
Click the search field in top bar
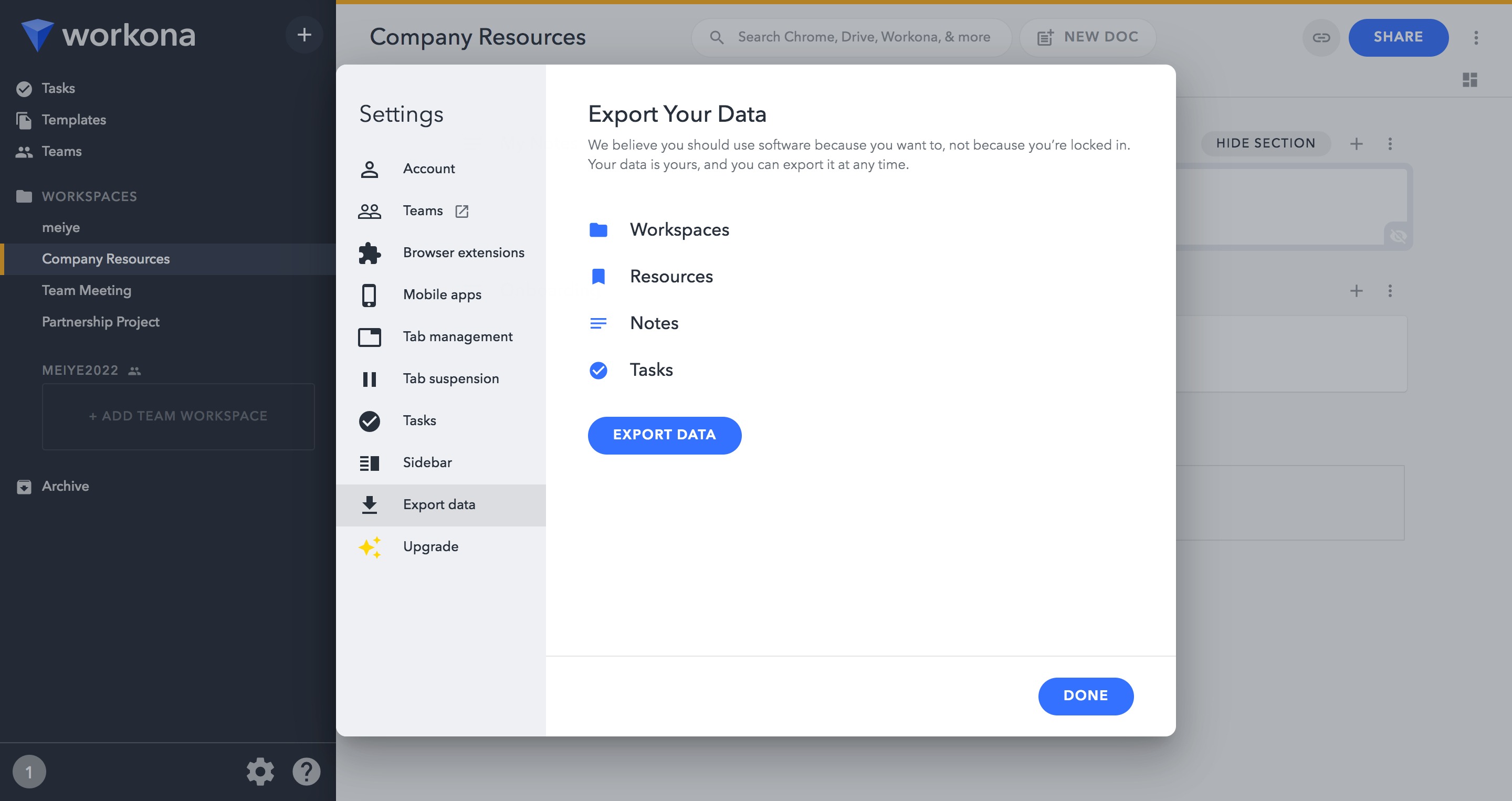click(851, 37)
